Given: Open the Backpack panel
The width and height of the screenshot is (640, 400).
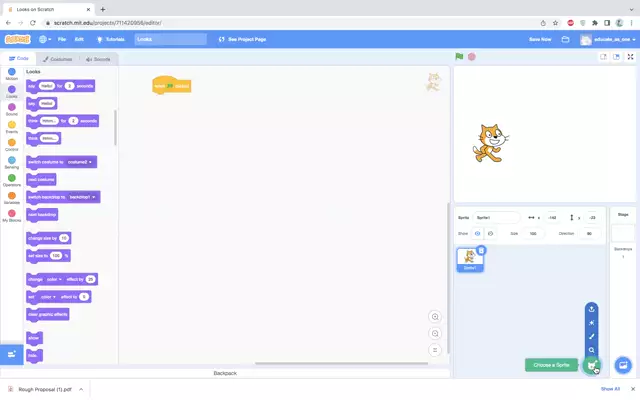Looking at the screenshot, I should pyautogui.click(x=225, y=373).
